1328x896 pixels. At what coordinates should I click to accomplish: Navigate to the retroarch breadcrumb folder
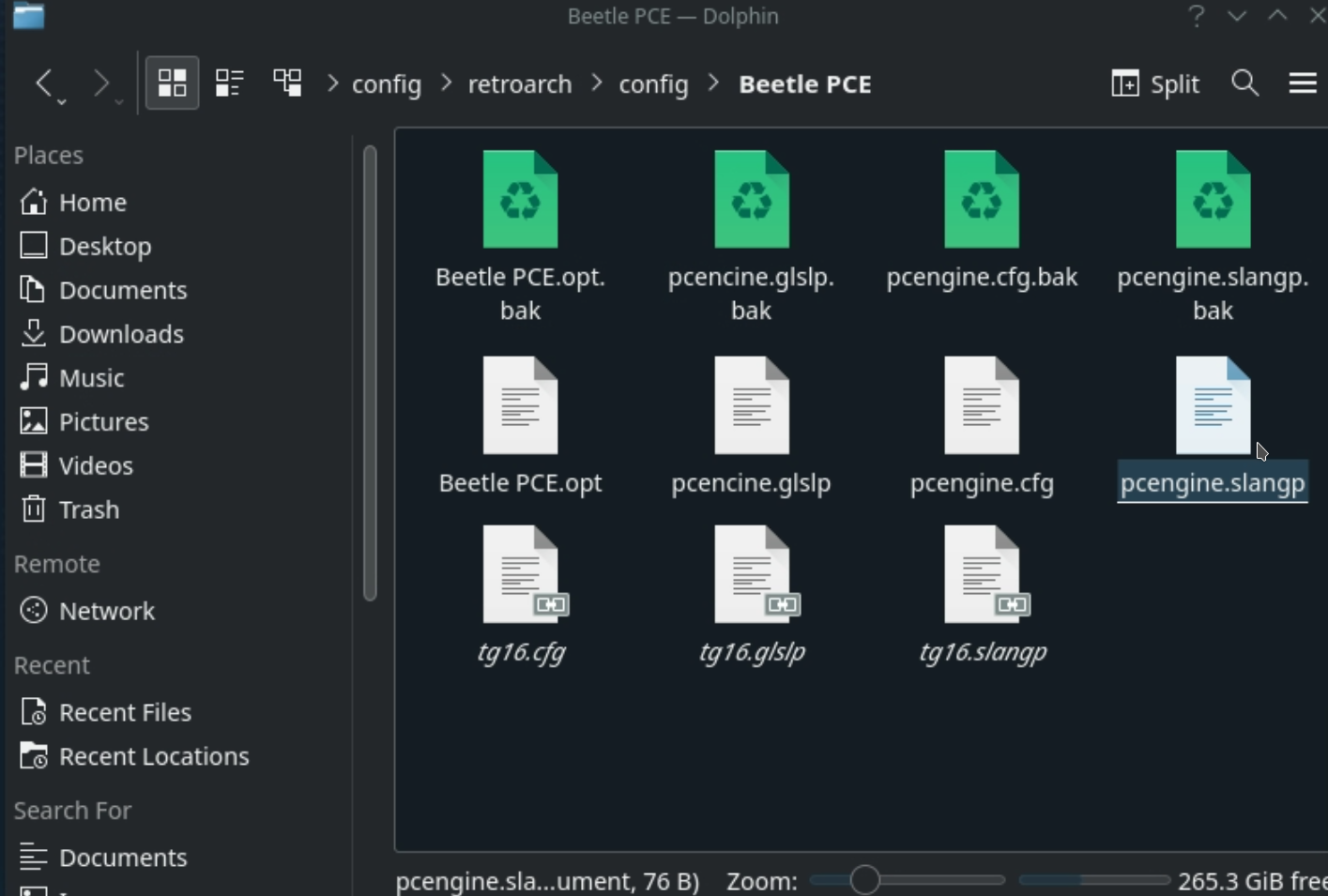pos(520,84)
